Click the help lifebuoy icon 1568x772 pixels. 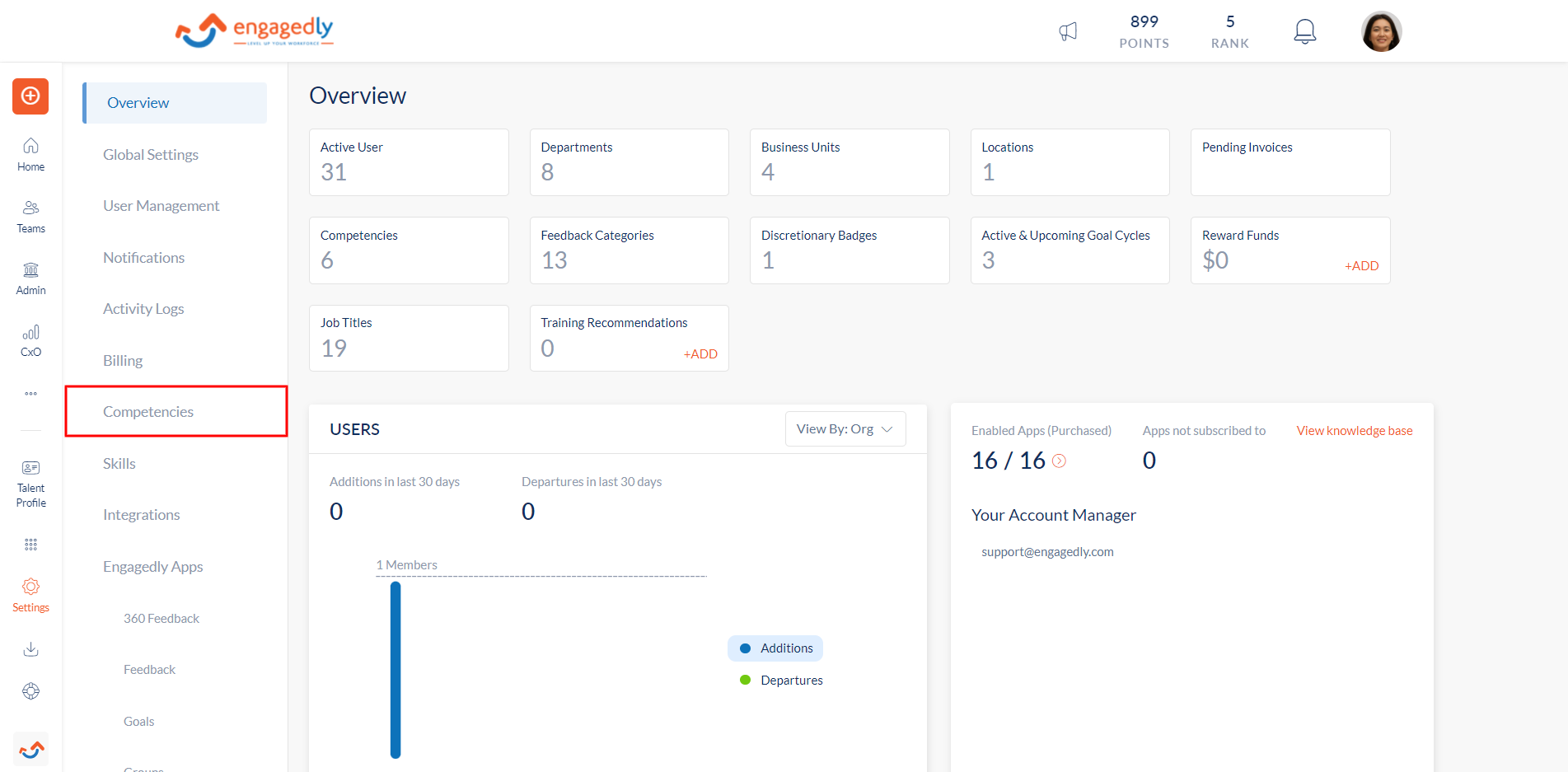[x=30, y=691]
